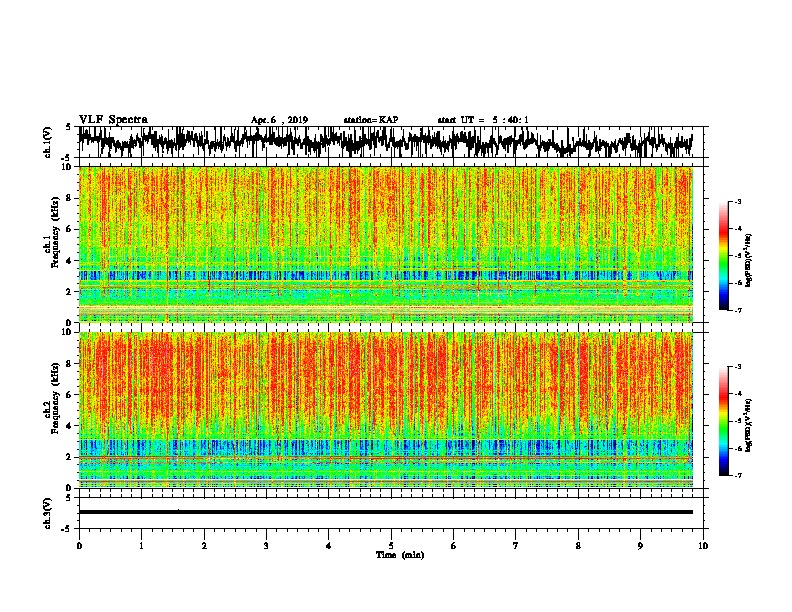Image resolution: width=792 pixels, height=612 pixels.
Task: Click the ch.2 colorbar axis label text
Action: pyautogui.click(x=749, y=425)
